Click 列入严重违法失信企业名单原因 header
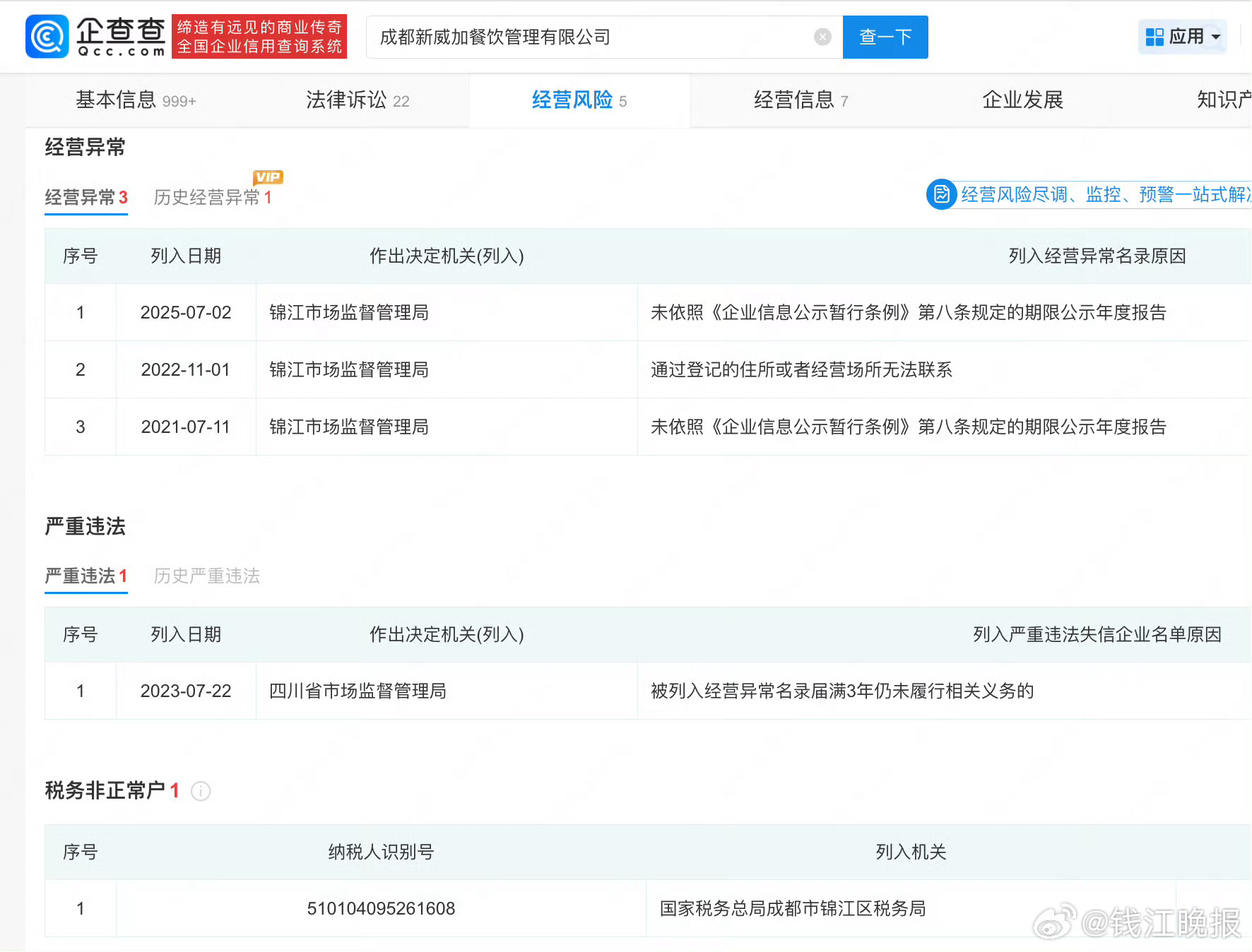Image resolution: width=1252 pixels, height=952 pixels. pyautogui.click(x=1097, y=635)
